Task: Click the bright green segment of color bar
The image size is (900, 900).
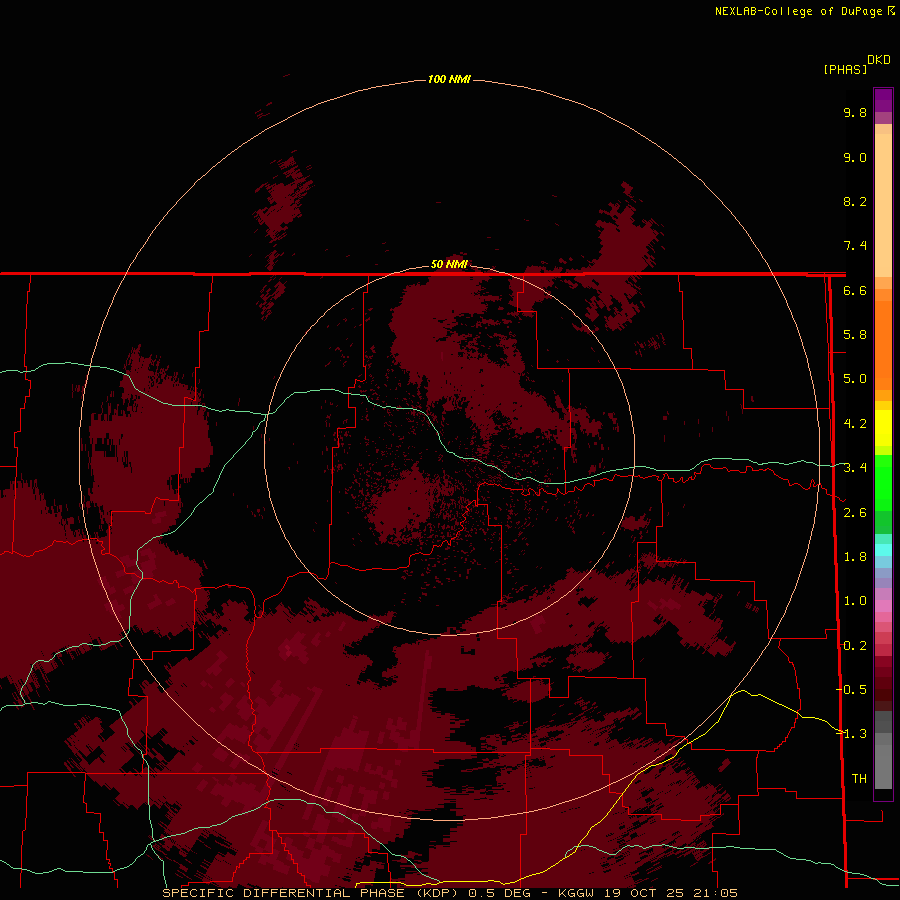Action: click(883, 482)
